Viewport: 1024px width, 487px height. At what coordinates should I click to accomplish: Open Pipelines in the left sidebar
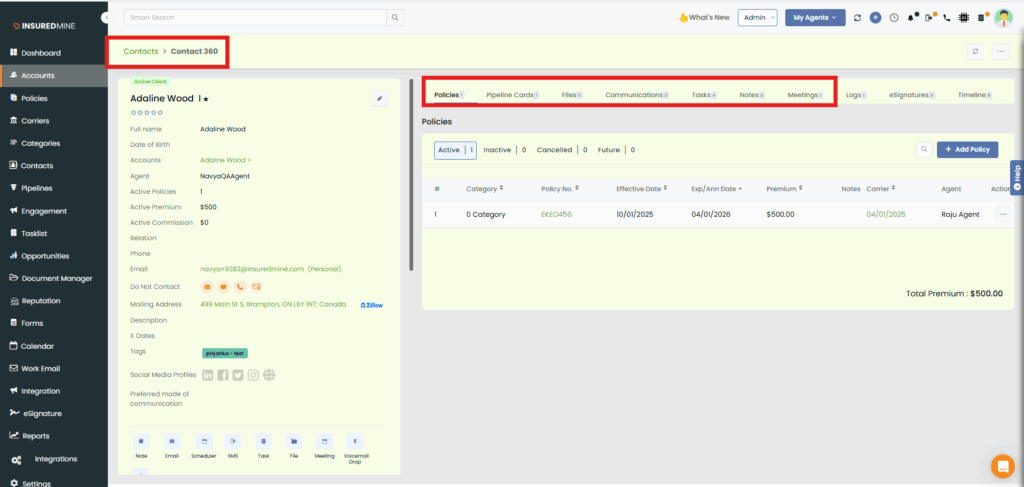click(x=36, y=188)
